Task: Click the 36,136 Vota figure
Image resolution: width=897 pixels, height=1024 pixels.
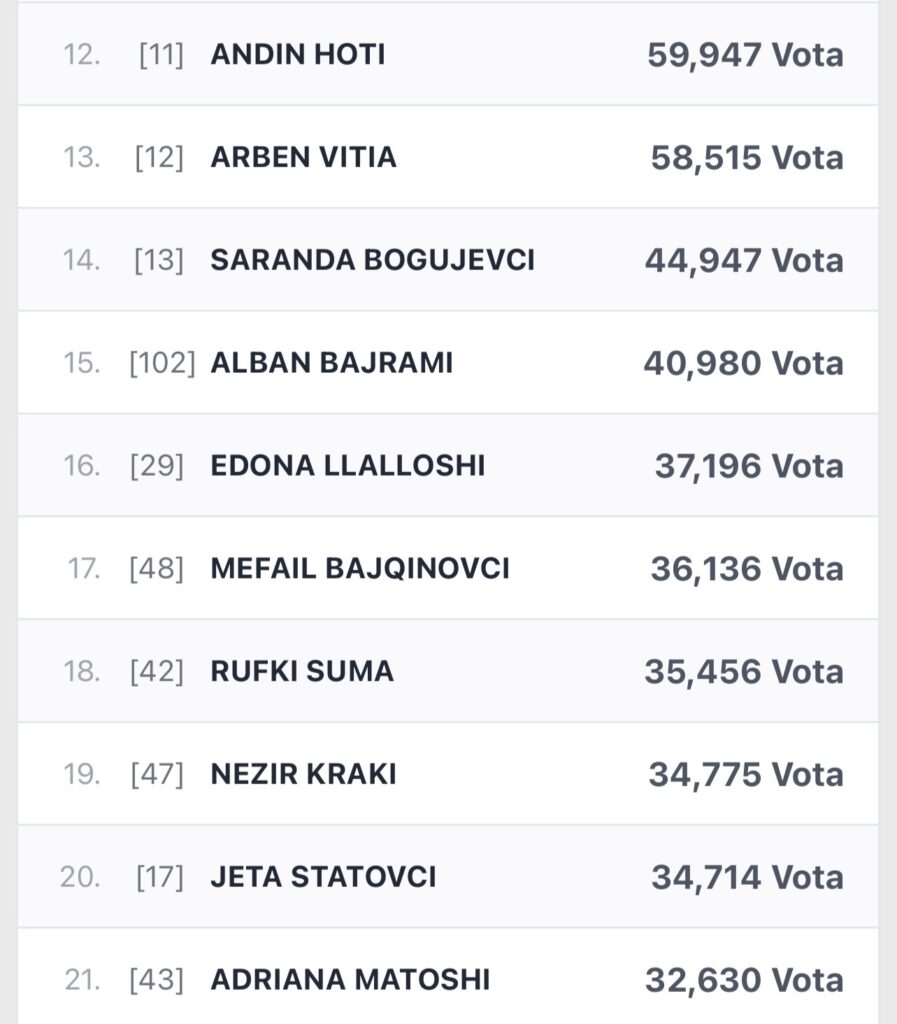Action: pos(747,569)
